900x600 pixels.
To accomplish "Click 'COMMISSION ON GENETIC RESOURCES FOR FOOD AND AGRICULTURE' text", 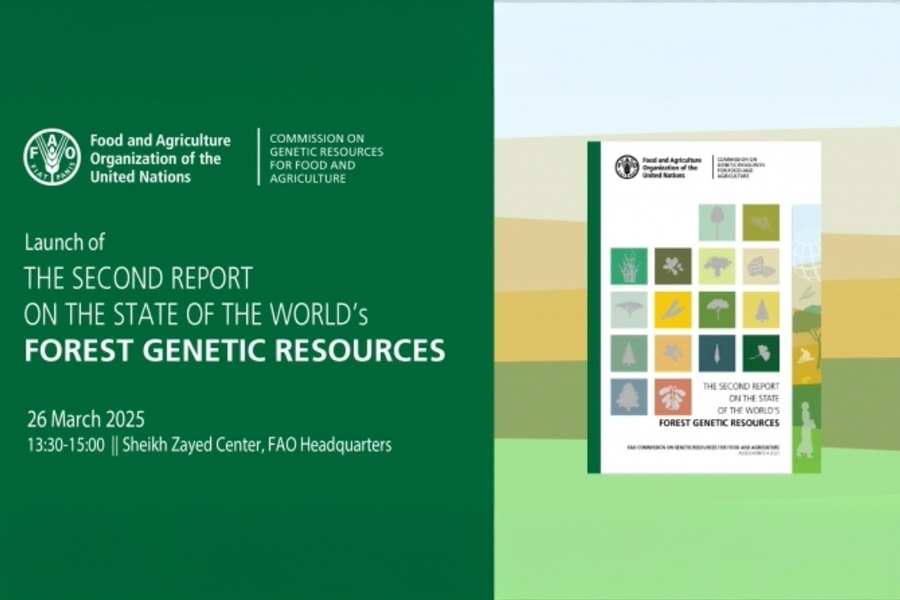I will [326, 158].
